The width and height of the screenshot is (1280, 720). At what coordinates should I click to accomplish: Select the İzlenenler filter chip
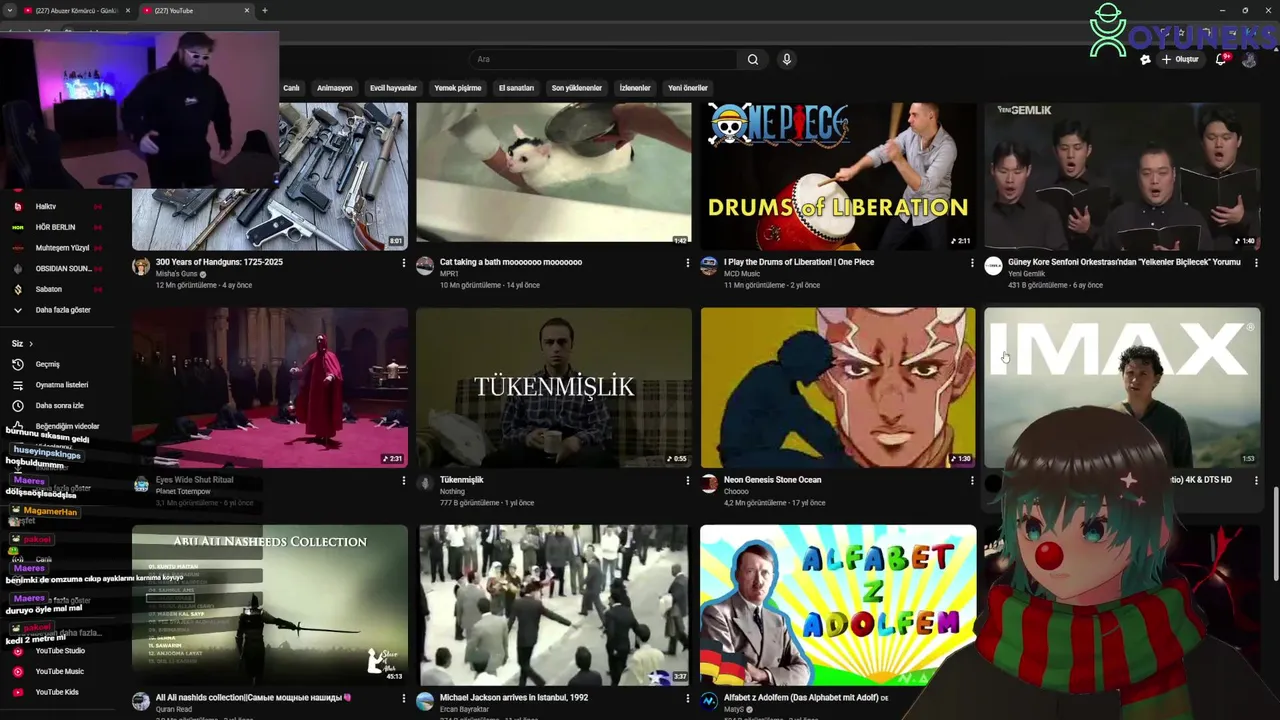click(x=635, y=88)
